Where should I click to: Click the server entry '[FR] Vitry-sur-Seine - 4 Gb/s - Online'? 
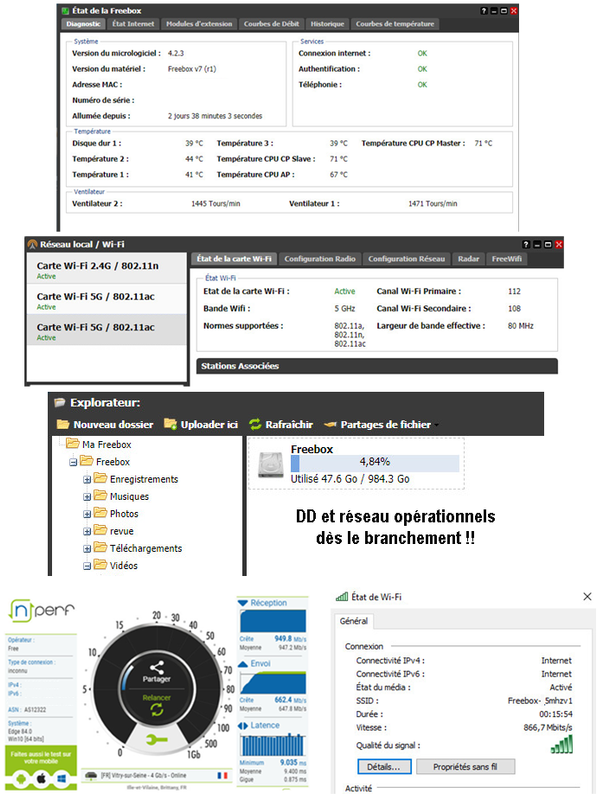(143, 776)
